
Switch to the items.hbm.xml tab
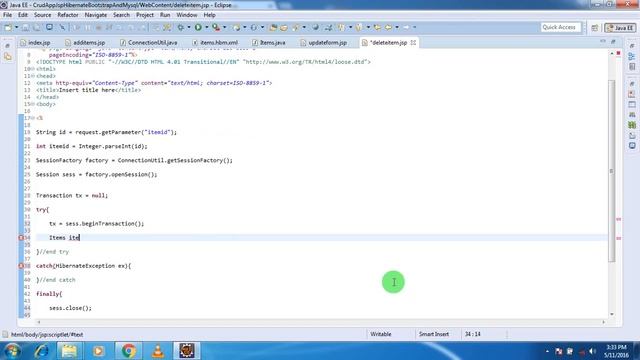click(x=215, y=42)
